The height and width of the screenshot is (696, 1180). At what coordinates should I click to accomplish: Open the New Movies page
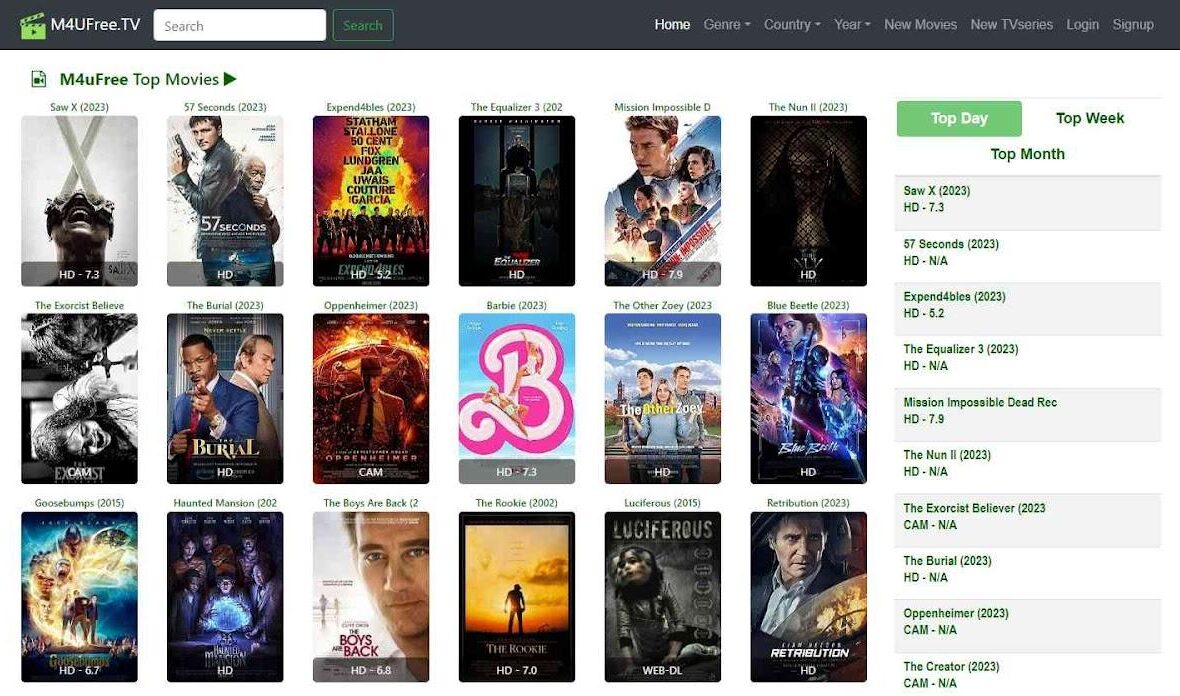[x=920, y=25]
